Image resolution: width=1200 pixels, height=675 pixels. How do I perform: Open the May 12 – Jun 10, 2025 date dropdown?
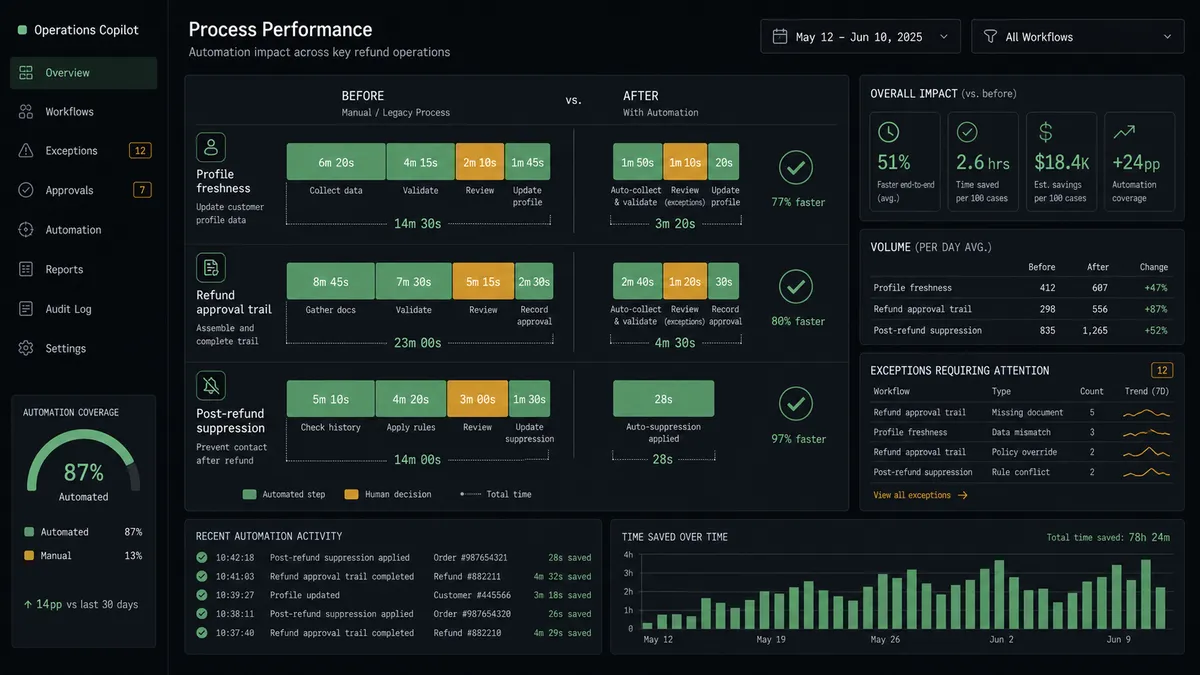[860, 37]
